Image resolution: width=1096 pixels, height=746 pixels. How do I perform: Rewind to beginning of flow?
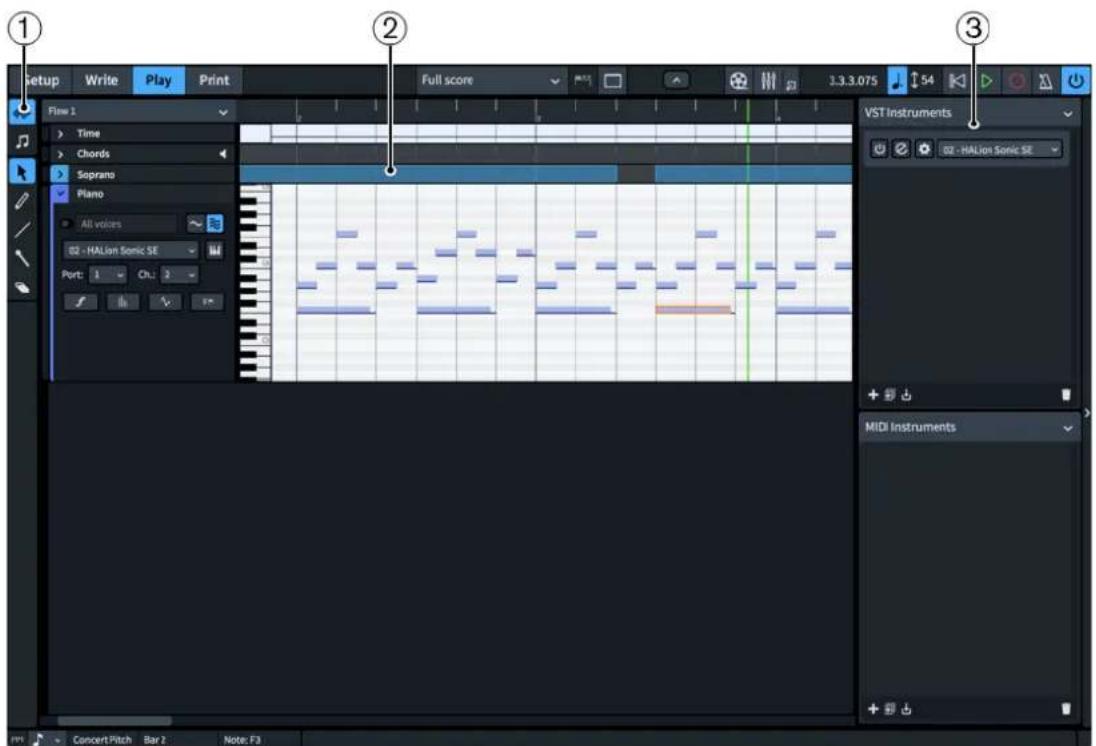956,81
